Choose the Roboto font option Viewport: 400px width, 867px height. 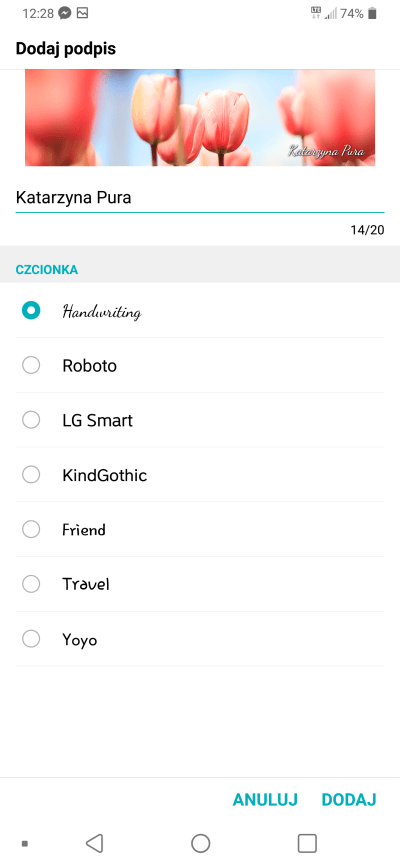200,365
